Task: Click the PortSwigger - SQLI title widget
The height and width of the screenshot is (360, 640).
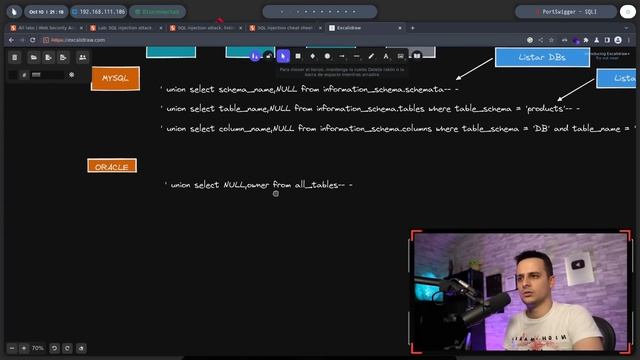Action: coord(566,12)
